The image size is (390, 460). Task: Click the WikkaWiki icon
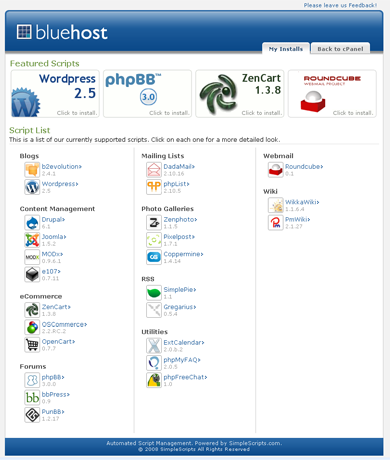click(x=276, y=205)
